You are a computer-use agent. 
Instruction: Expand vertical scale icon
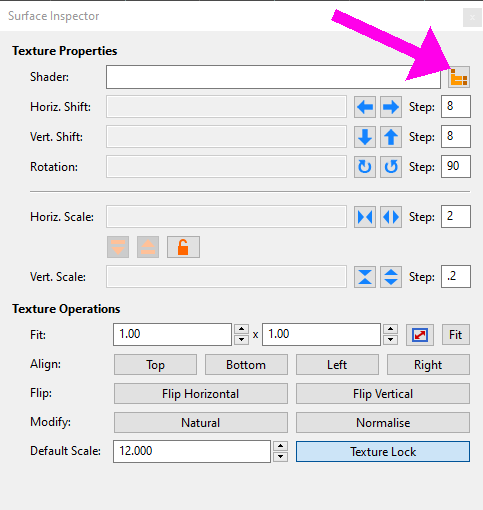coord(391,277)
